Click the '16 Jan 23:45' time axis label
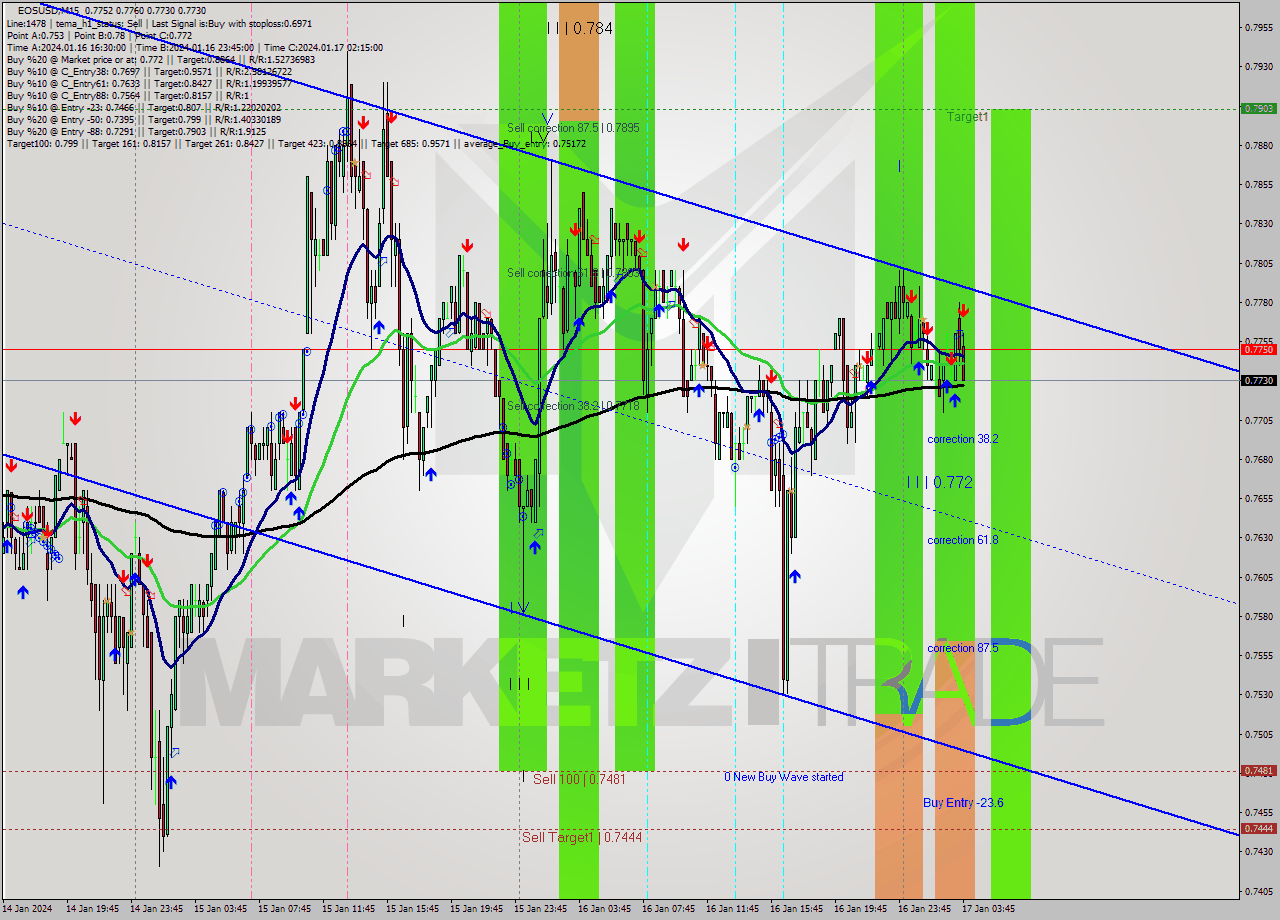Viewport: 1280px width, 920px height. tap(925, 909)
